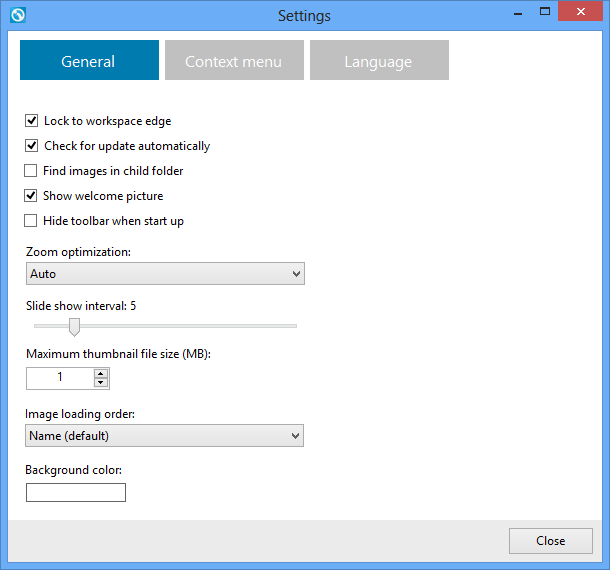The width and height of the screenshot is (610, 570).
Task: Decrease thumbnail file size with down arrow
Action: point(101,382)
